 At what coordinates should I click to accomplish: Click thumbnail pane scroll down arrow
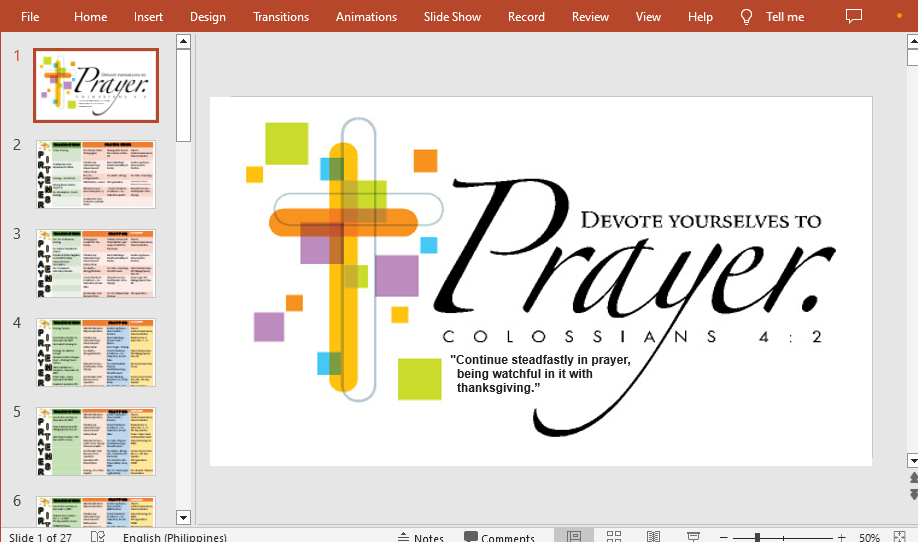pos(183,517)
